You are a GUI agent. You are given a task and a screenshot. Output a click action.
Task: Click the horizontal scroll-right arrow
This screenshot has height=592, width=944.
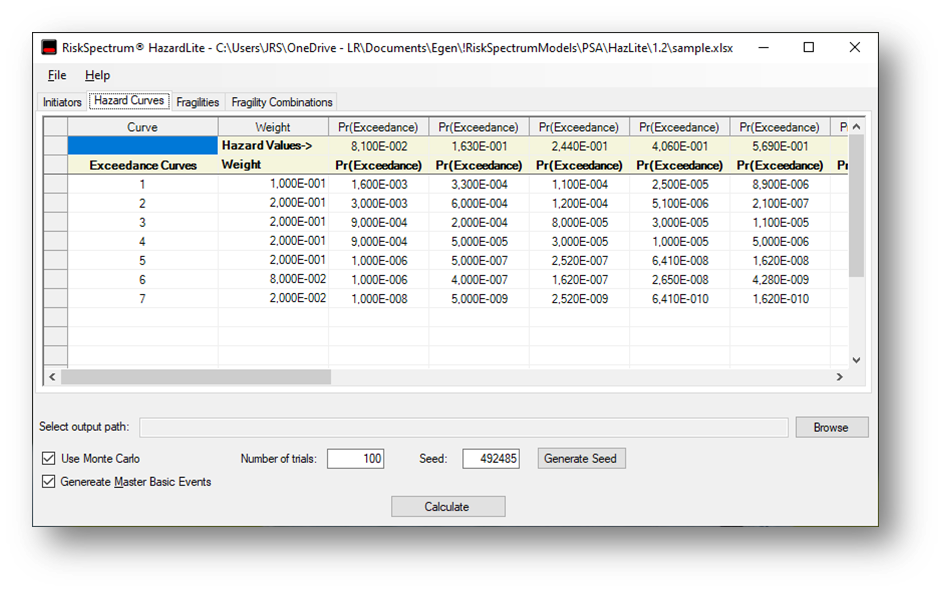pyautogui.click(x=840, y=377)
